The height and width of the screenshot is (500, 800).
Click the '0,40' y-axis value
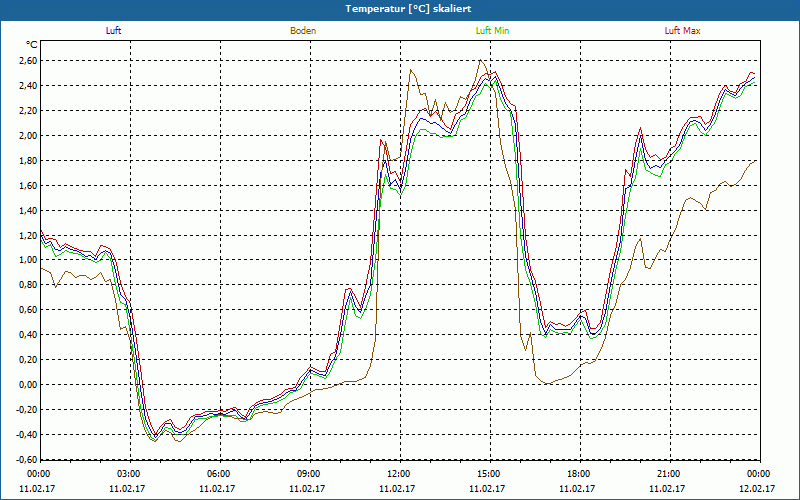(29, 335)
